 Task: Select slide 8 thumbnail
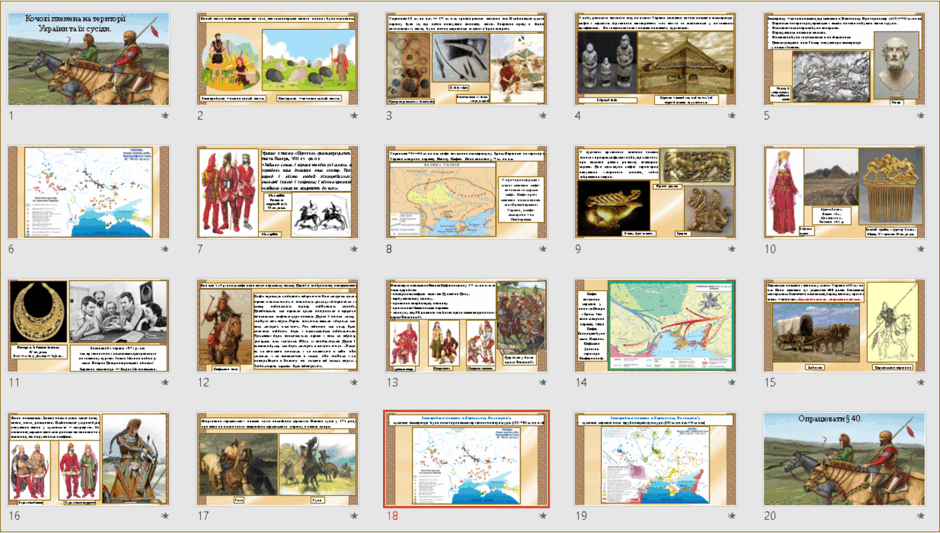[466, 192]
